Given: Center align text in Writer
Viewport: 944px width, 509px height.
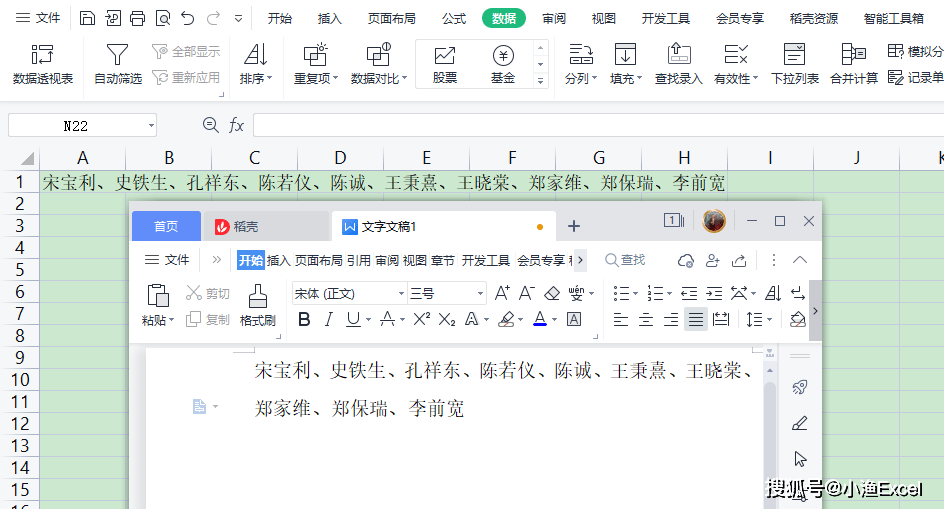Looking at the screenshot, I should (646, 319).
